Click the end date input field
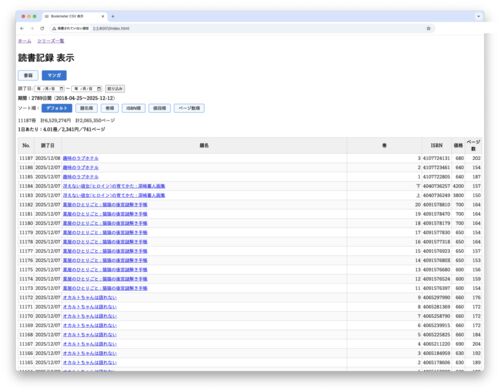 [87, 89]
